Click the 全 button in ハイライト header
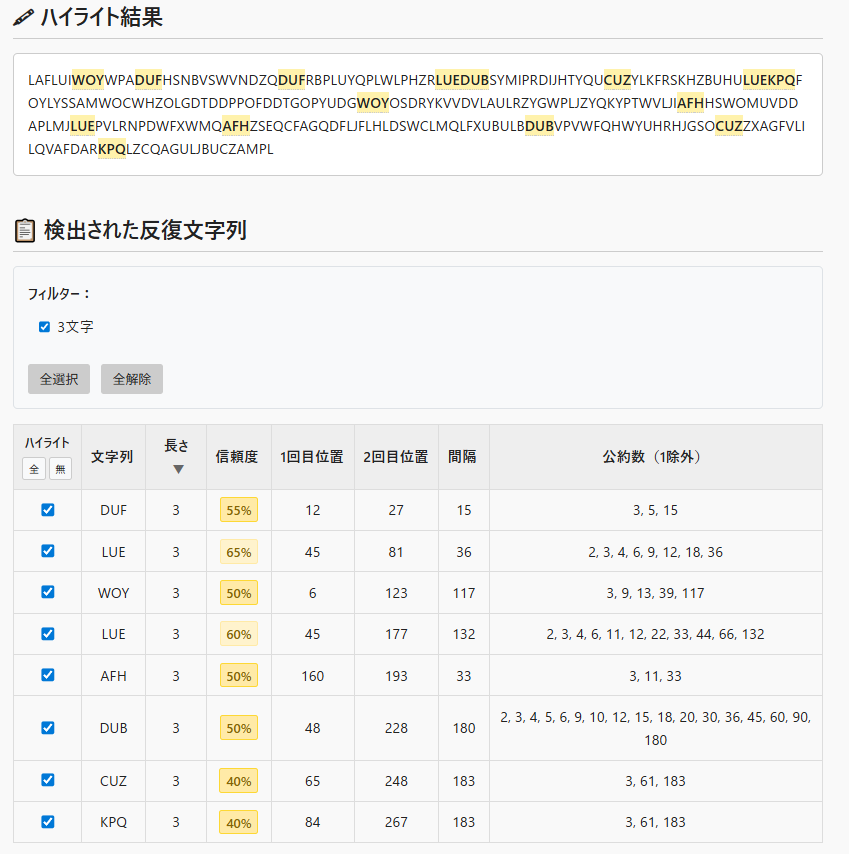 34,468
